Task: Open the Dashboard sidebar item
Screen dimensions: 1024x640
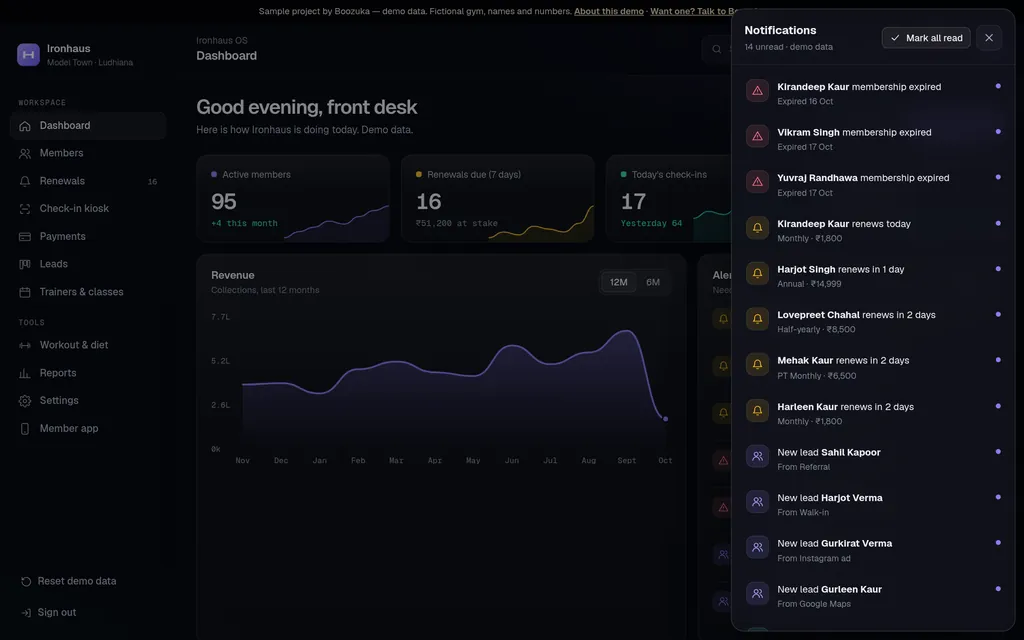Action: [x=88, y=125]
